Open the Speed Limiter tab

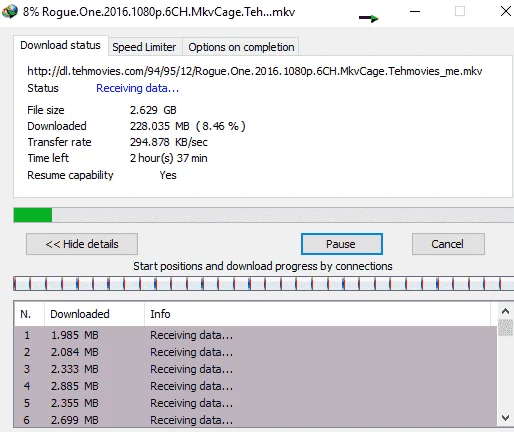tap(144, 47)
